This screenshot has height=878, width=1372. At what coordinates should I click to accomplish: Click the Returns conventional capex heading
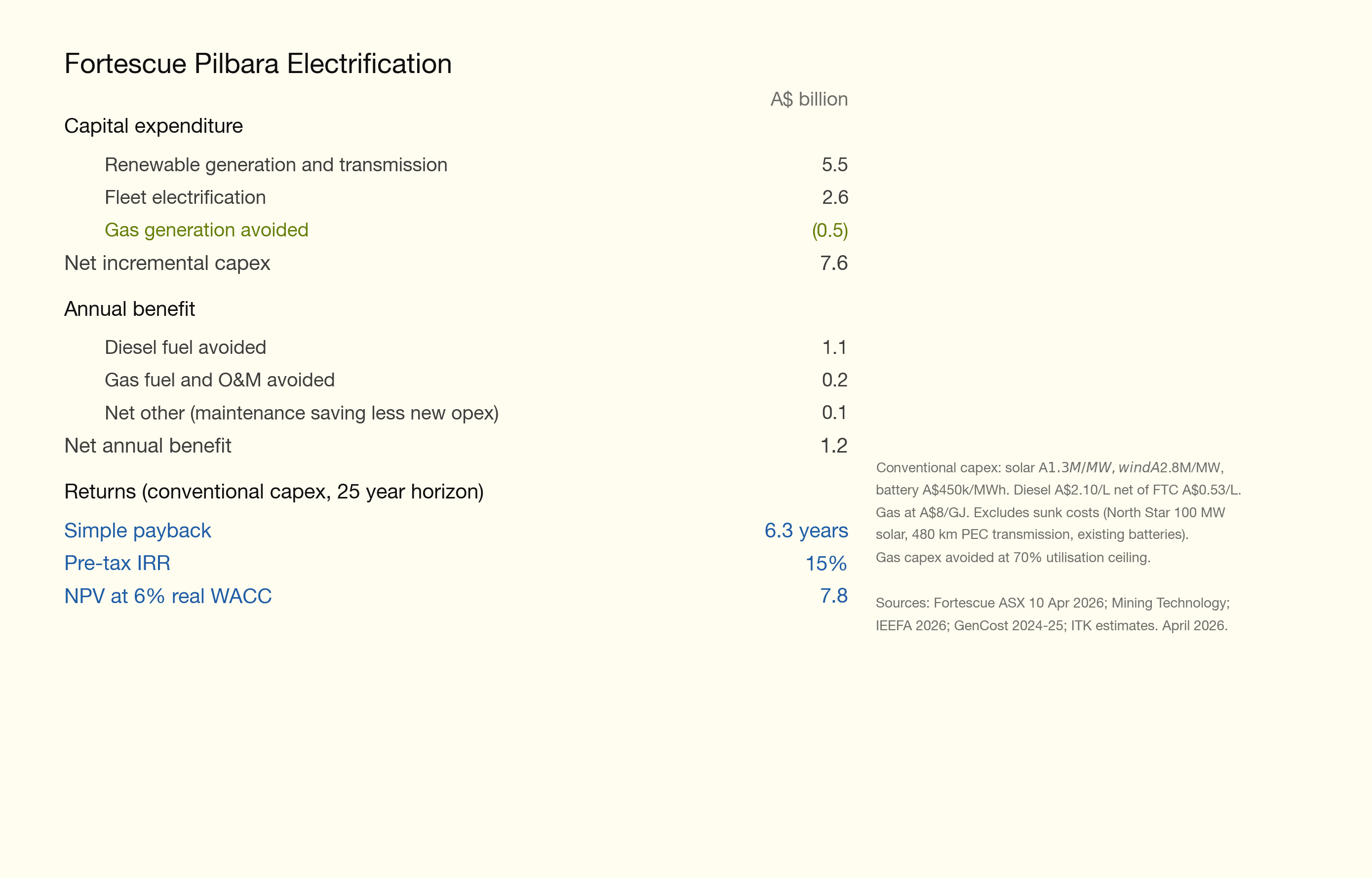point(274,492)
